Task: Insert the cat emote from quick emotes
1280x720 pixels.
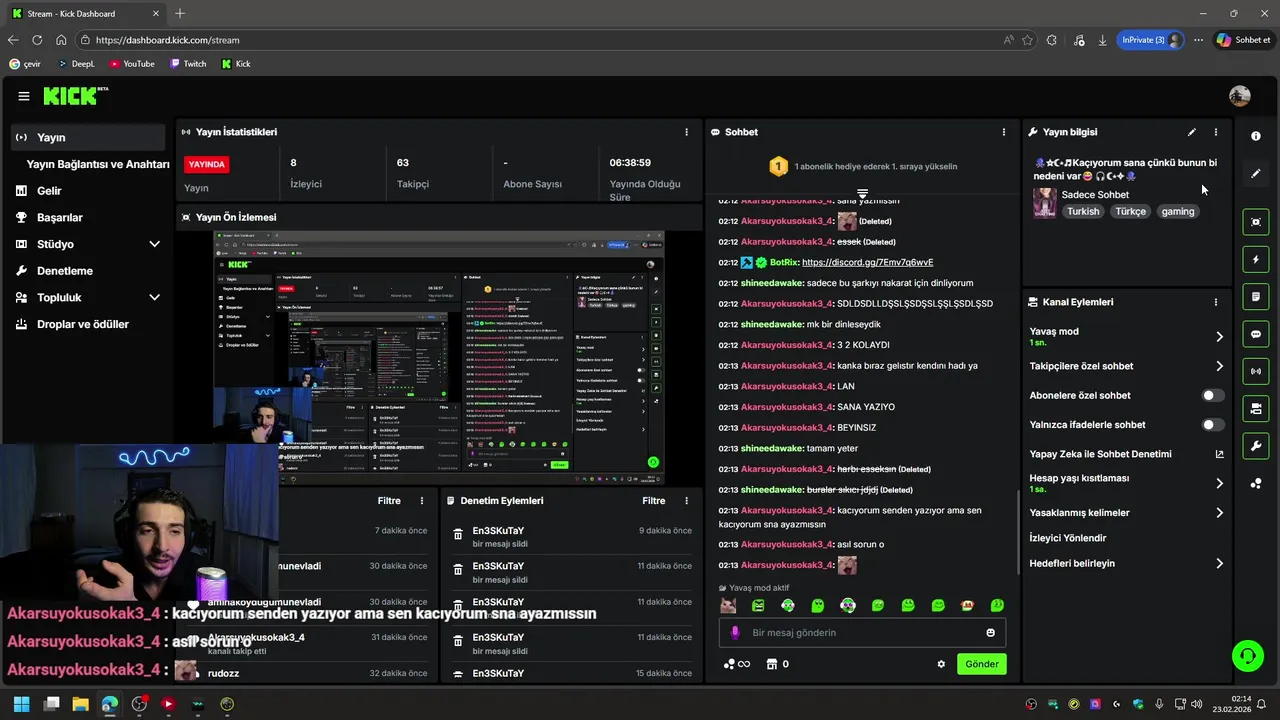Action: point(728,605)
